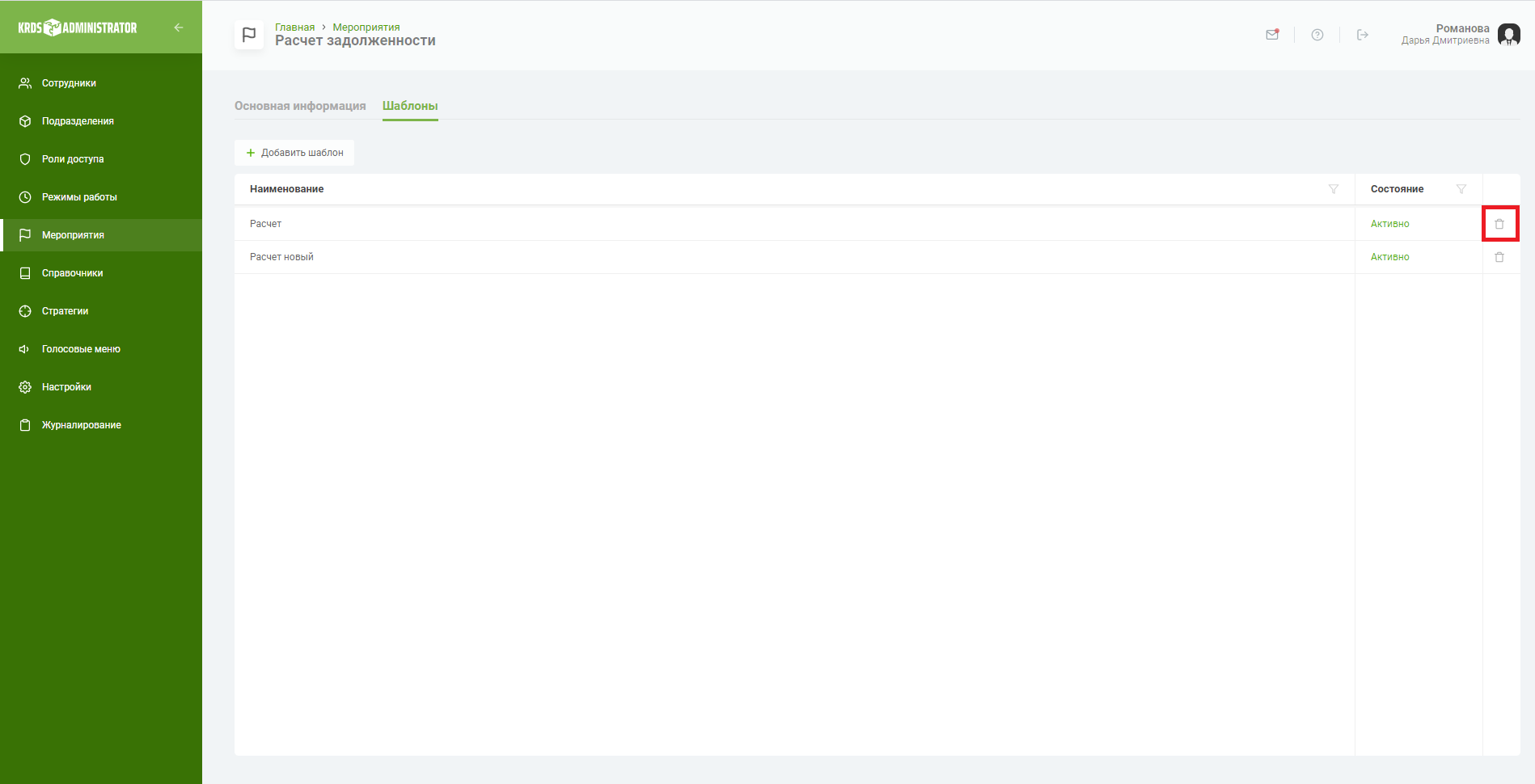The image size is (1535, 784).
Task: Click the Роли доступа shield icon
Action: click(25, 159)
